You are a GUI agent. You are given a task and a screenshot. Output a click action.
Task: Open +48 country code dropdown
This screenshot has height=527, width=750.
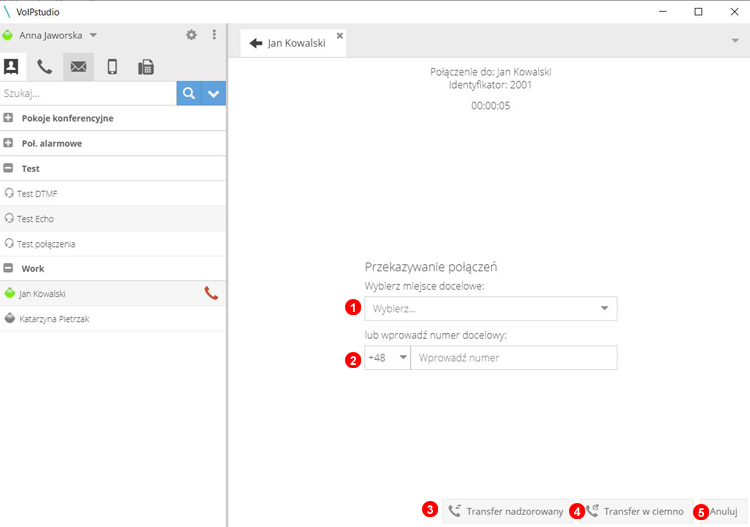coord(387,358)
